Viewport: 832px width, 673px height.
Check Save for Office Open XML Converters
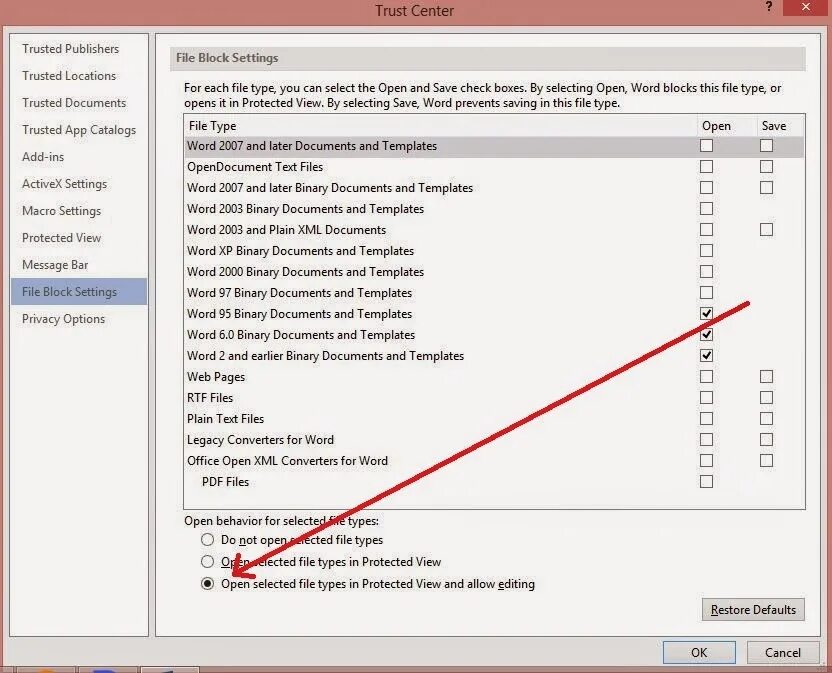click(766, 461)
